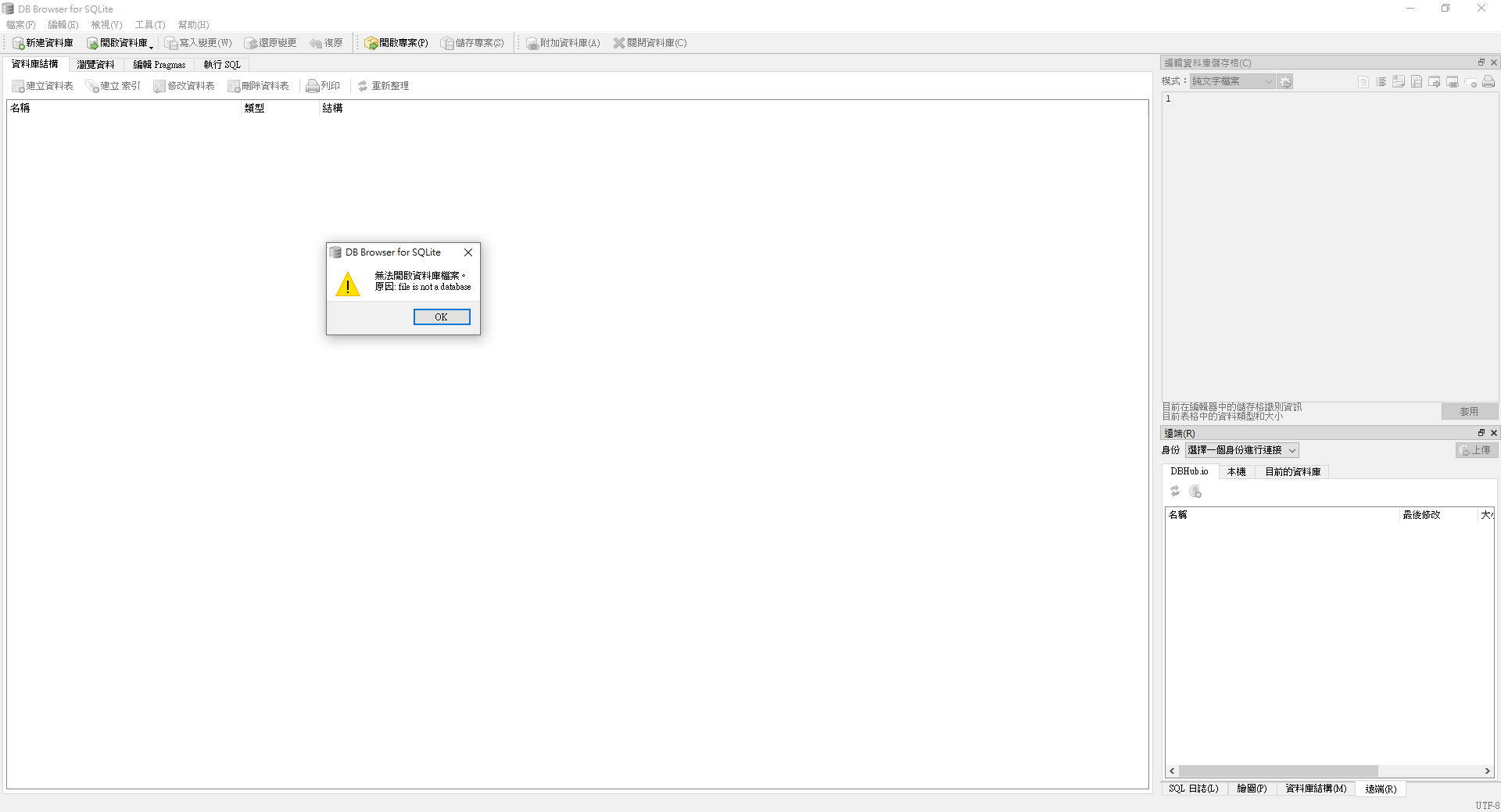1501x812 pixels.
Task: Click the 關閉資料庫 close database icon
Action: 618,43
